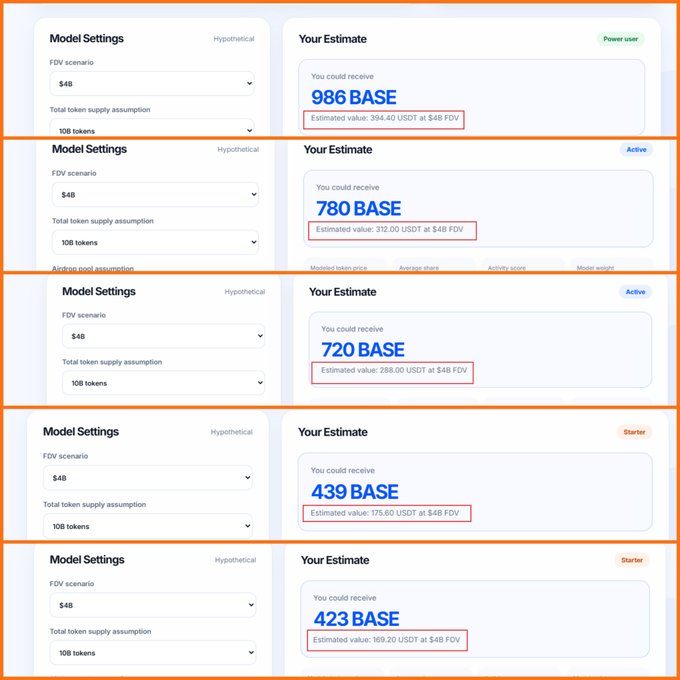This screenshot has width=680, height=680.
Task: Click You could receive label above 439 BASE
Action: tap(343, 471)
